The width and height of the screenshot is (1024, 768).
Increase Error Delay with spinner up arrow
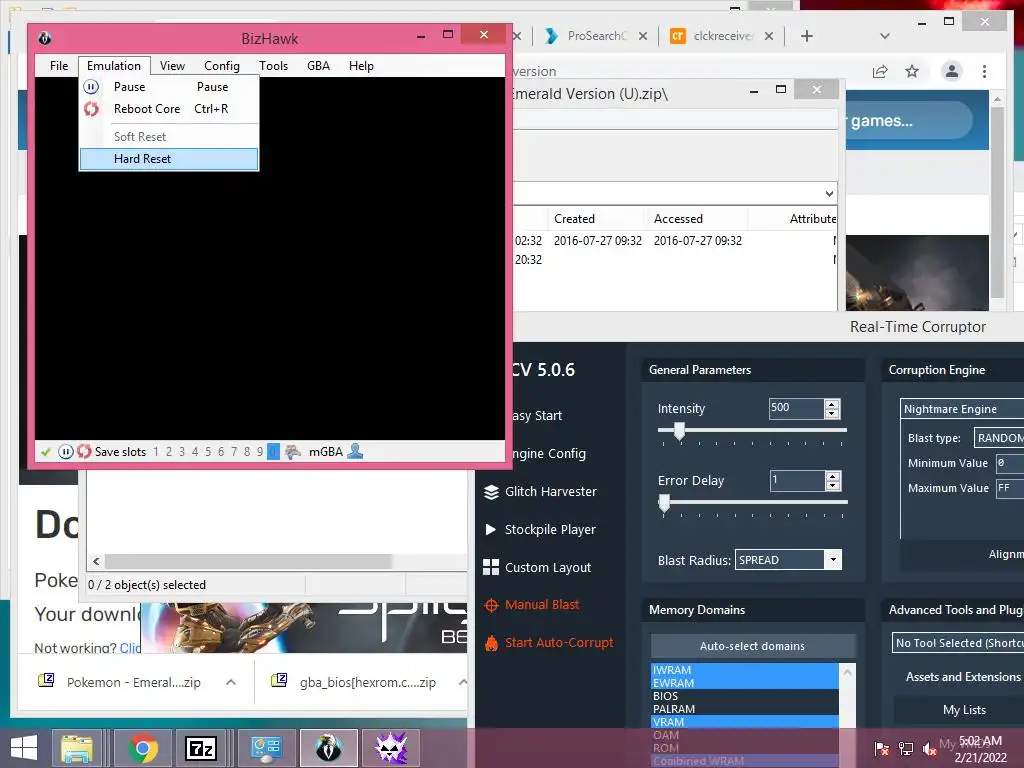tap(833, 476)
